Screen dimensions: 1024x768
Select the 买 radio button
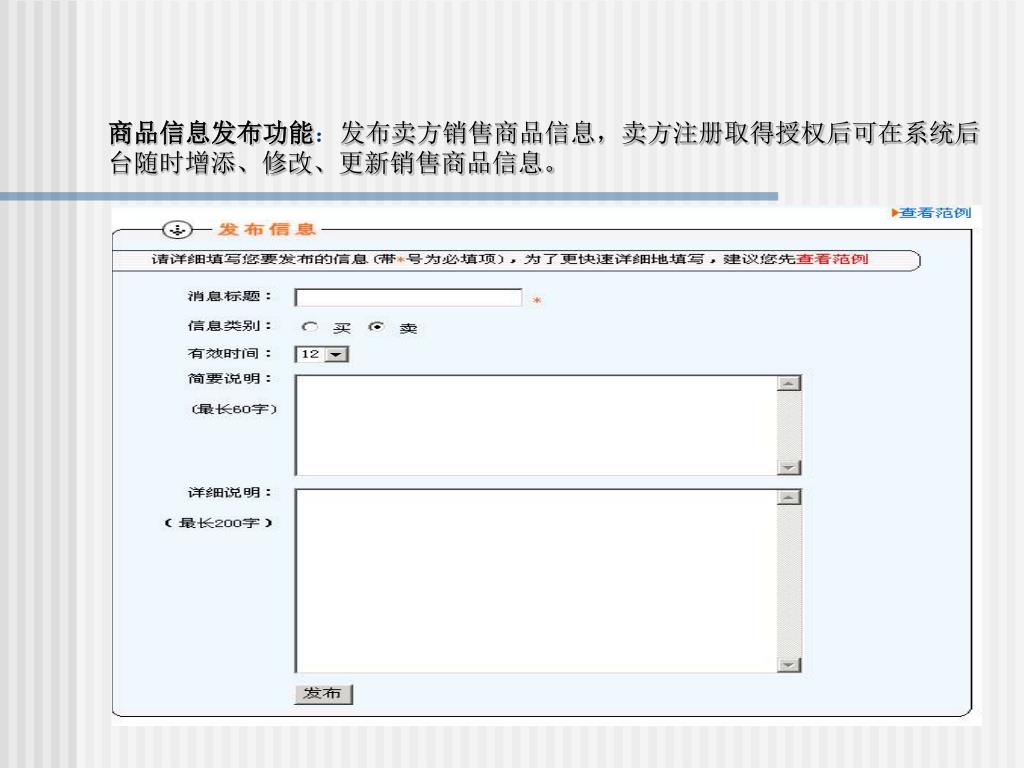pos(310,327)
